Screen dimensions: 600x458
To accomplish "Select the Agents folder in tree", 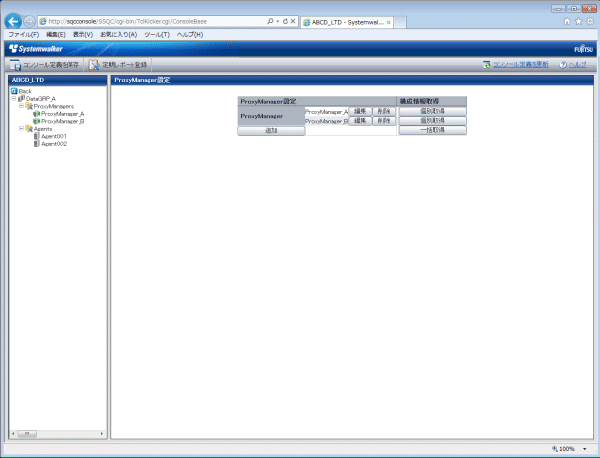I will [x=43, y=129].
